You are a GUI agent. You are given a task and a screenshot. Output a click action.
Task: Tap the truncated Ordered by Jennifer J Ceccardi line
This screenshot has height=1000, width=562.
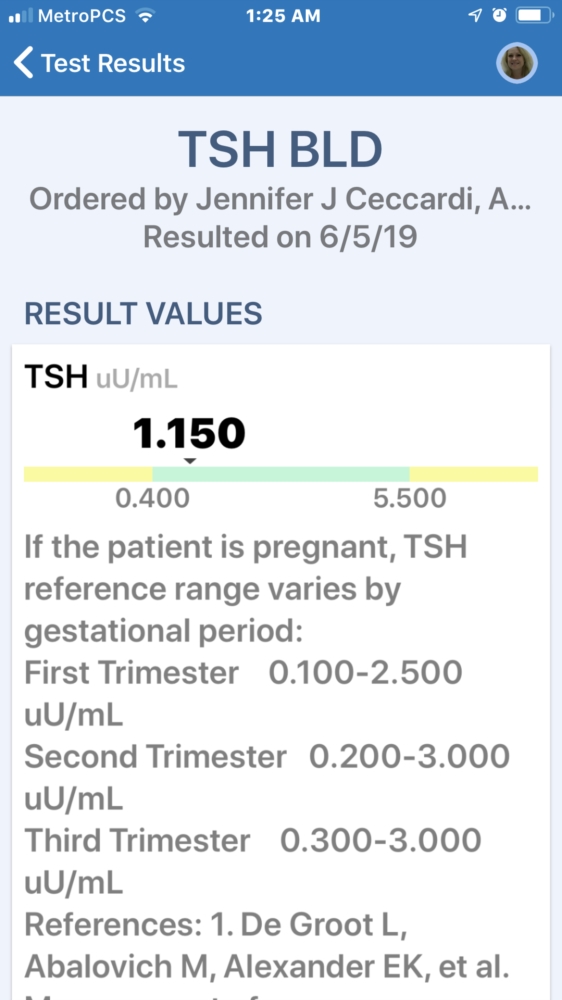(281, 200)
